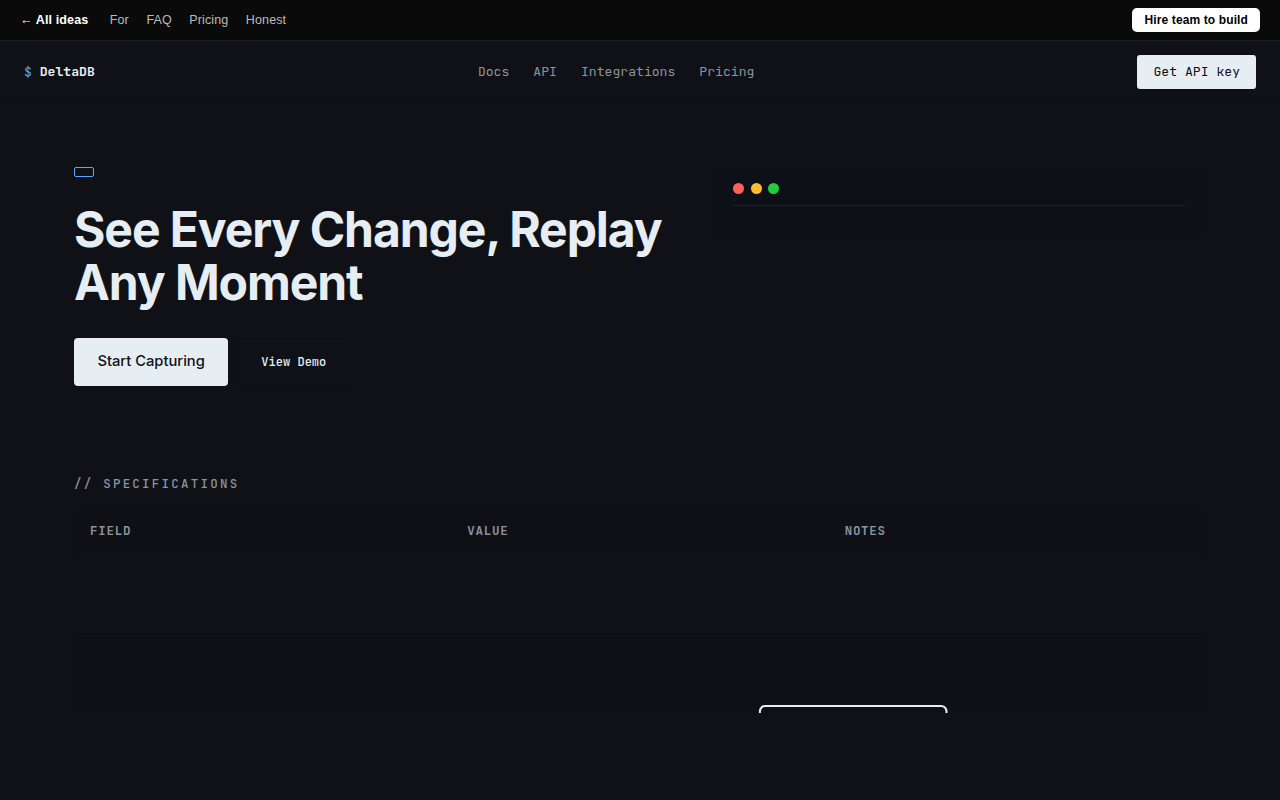Click the red terminal window dot
The height and width of the screenshot is (800, 1280).
[738, 189]
